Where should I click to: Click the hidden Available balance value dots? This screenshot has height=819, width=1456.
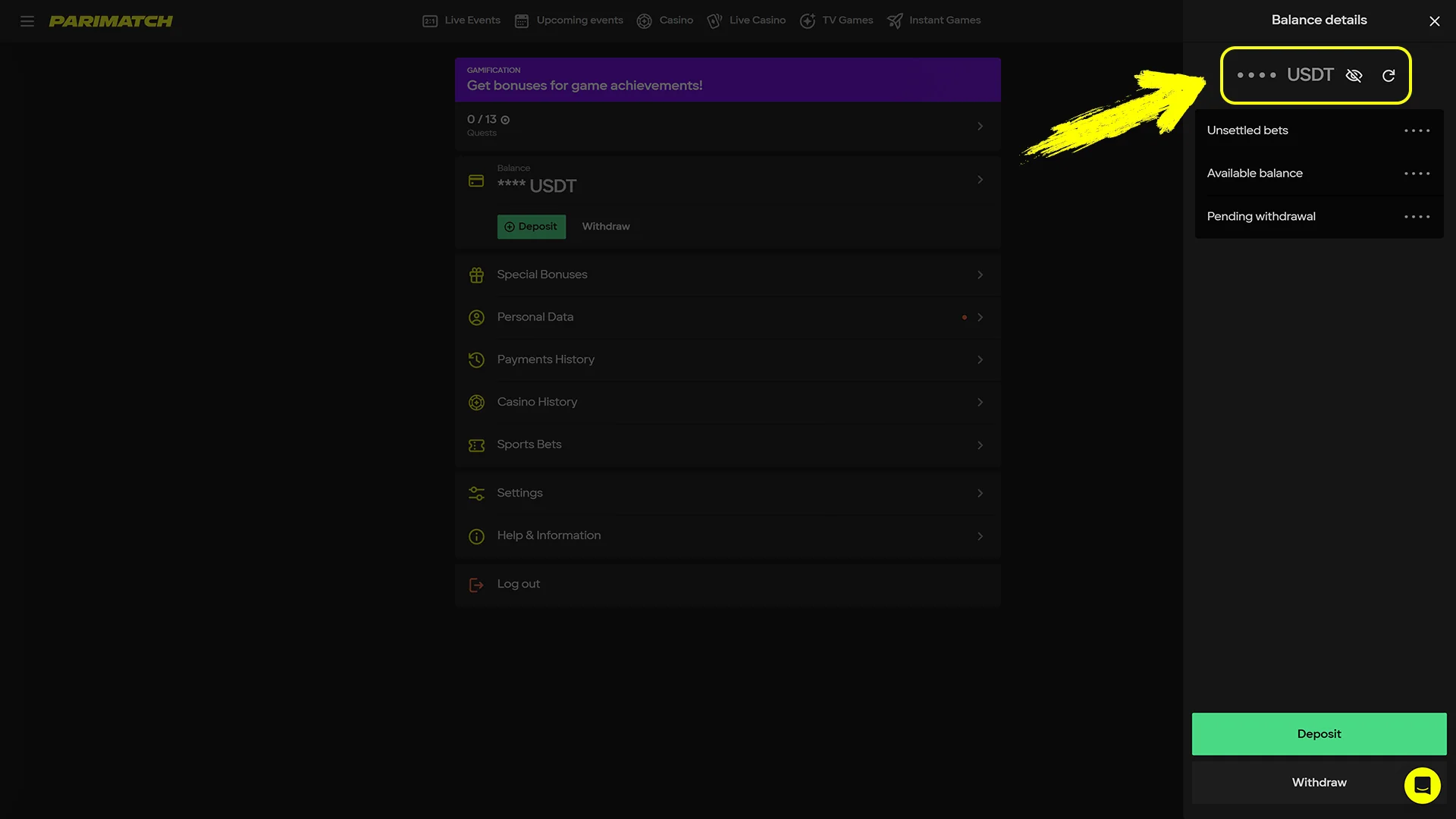click(1417, 174)
